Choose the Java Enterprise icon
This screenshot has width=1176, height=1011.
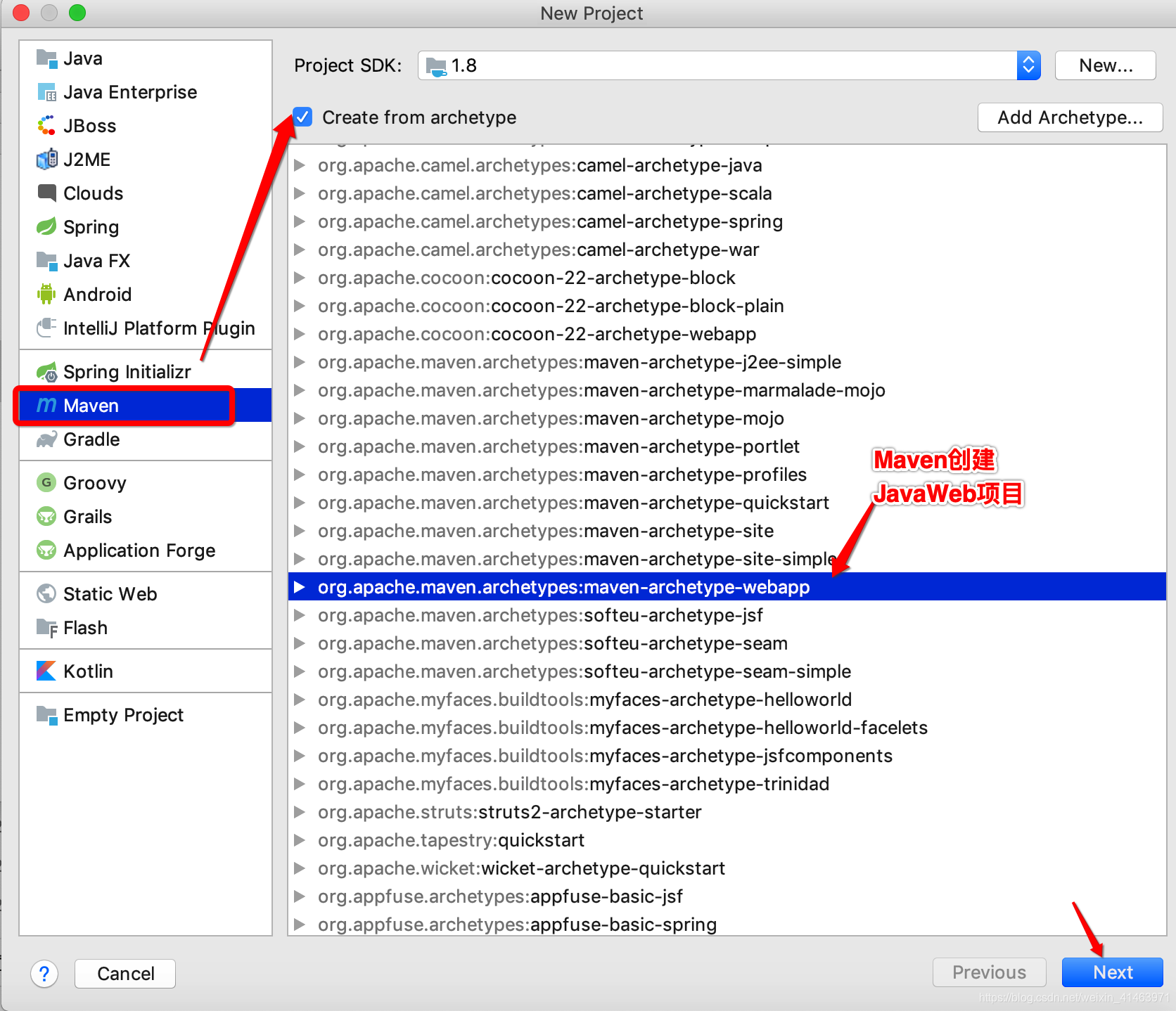[46, 92]
